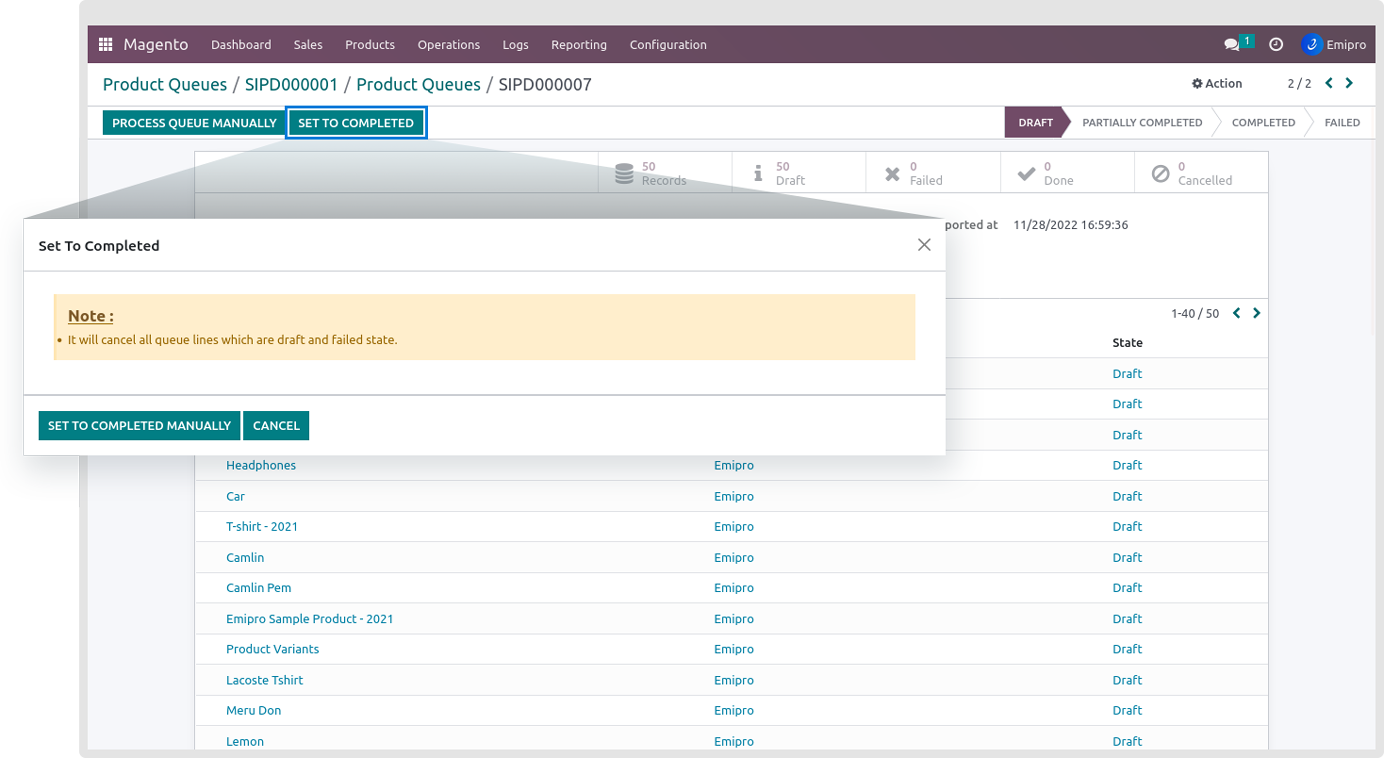This screenshot has width=1384, height=758.
Task: Click Set To Completed Manually button
Action: pos(139,426)
